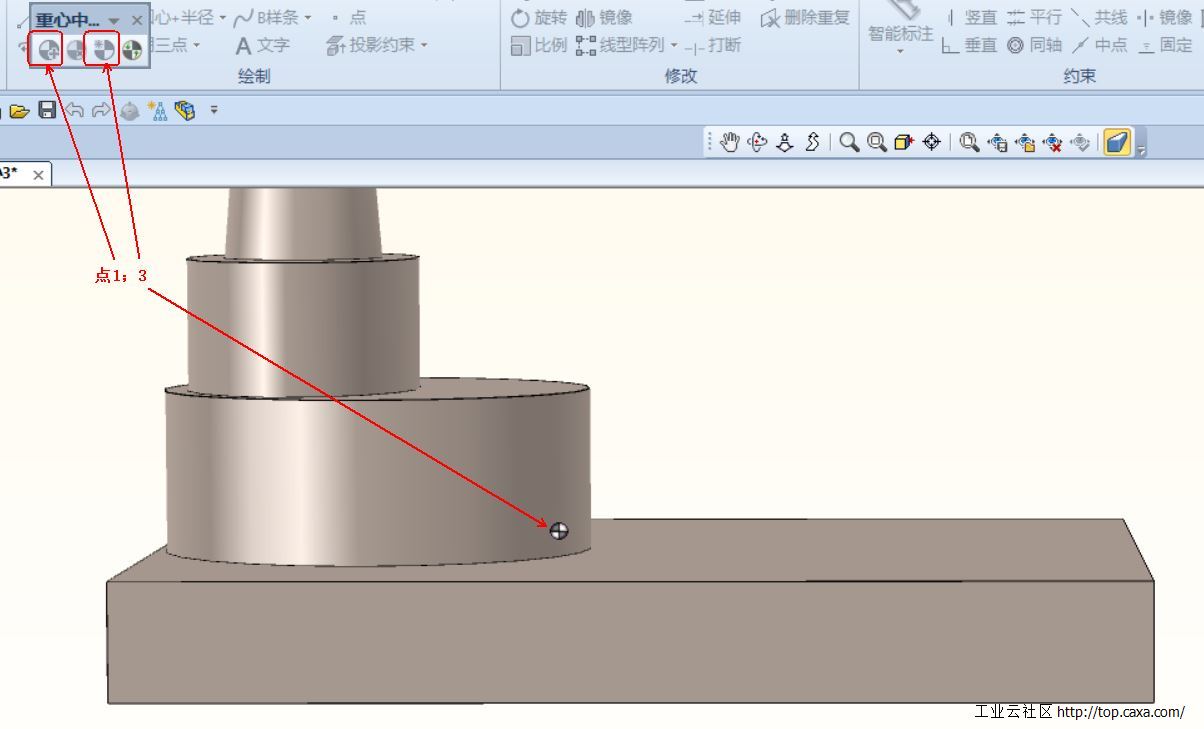
Task: Toggle the 同轴 (coaxial) constraint
Action: click(1034, 45)
